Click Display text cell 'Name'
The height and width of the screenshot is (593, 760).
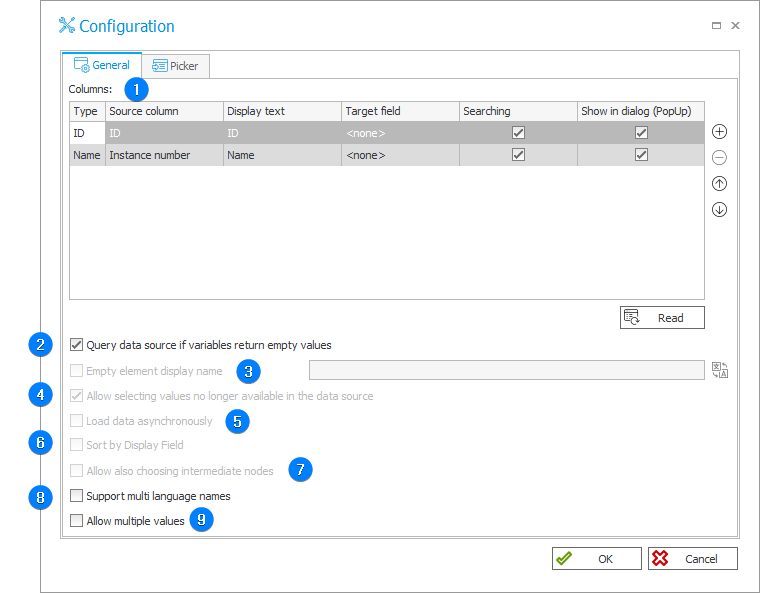[283, 155]
